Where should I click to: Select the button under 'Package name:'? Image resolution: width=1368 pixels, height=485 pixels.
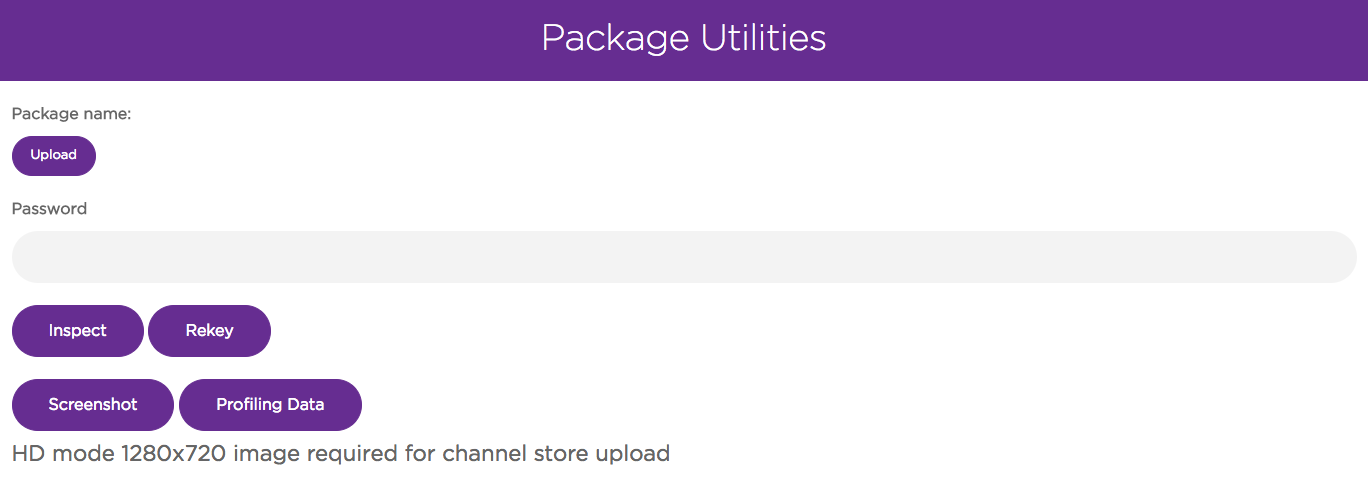tap(54, 156)
